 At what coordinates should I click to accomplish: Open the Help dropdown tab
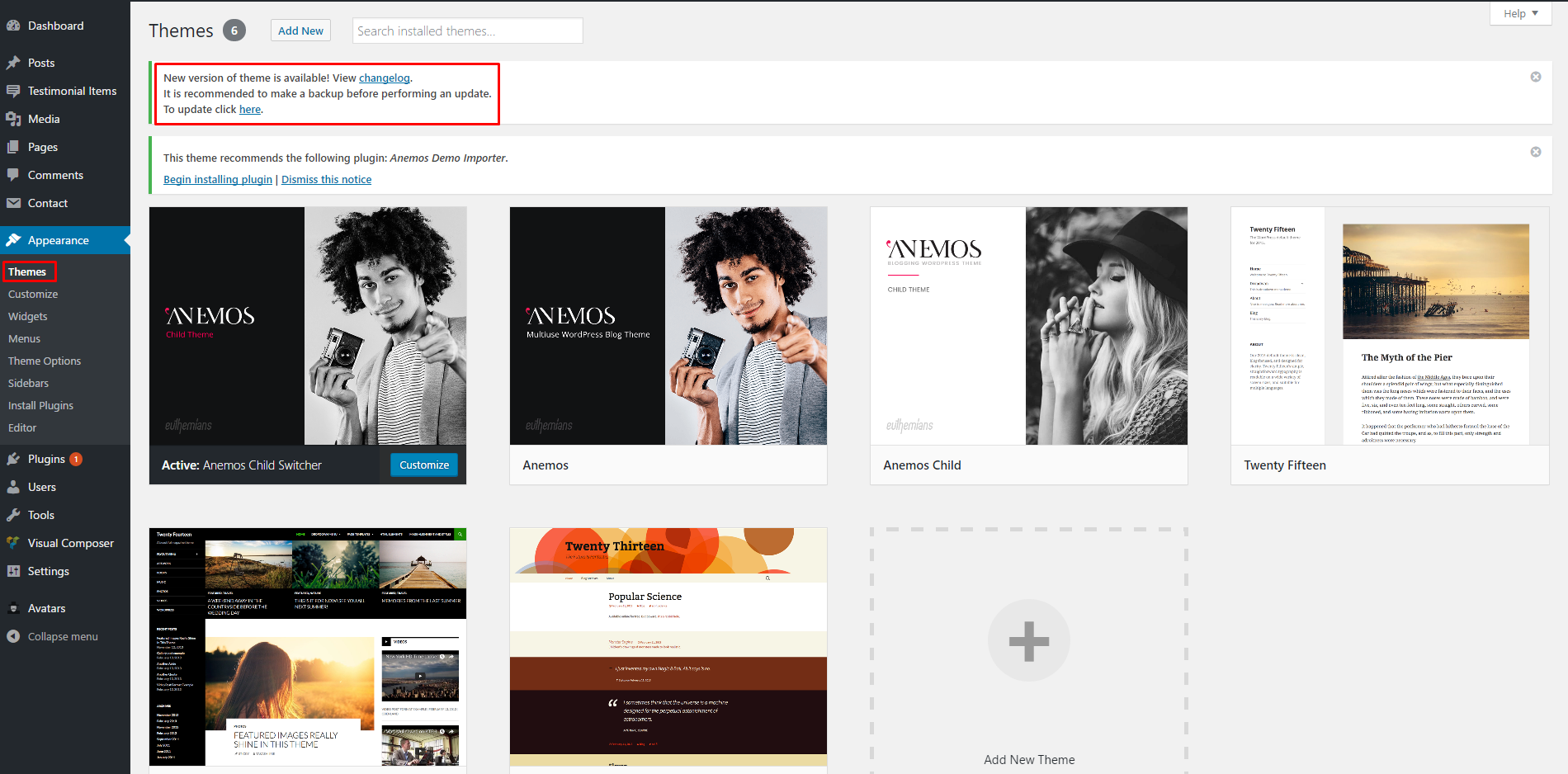(x=1521, y=13)
